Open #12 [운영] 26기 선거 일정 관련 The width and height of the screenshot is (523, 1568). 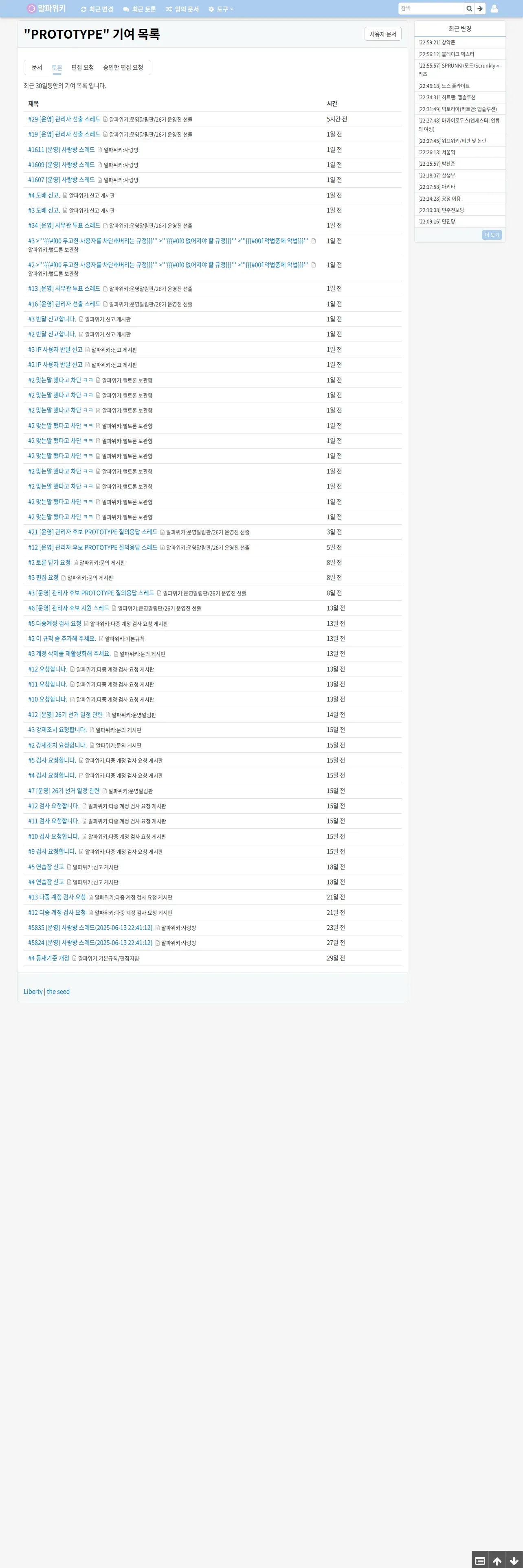(x=65, y=715)
